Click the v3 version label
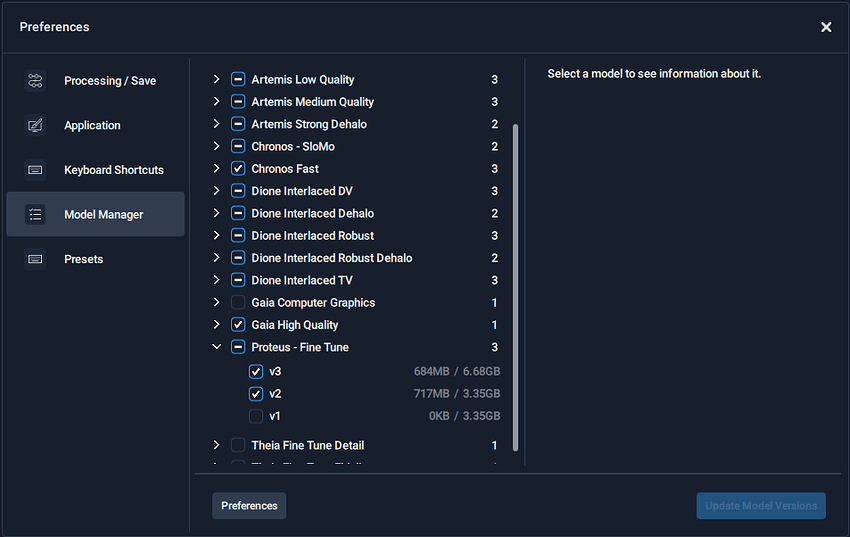The width and height of the screenshot is (850, 537). coord(275,372)
